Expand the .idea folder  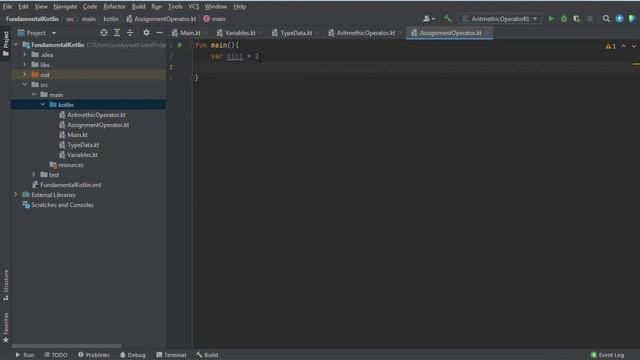[24, 54]
